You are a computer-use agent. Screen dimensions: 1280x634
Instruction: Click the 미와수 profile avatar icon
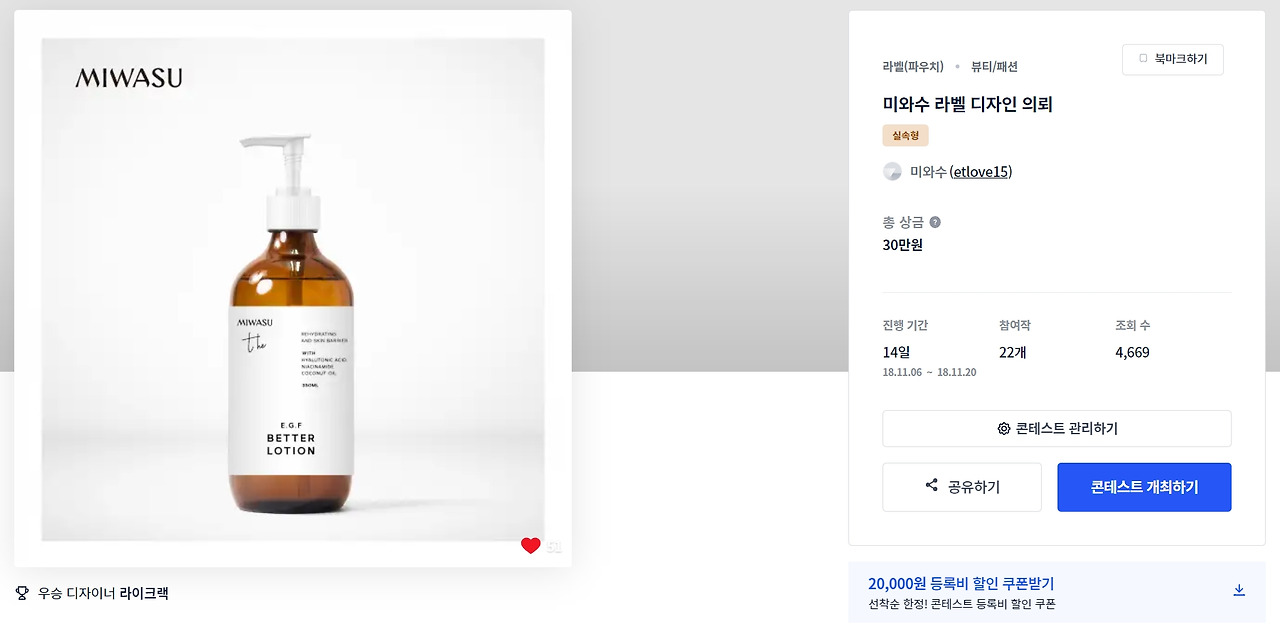click(892, 172)
